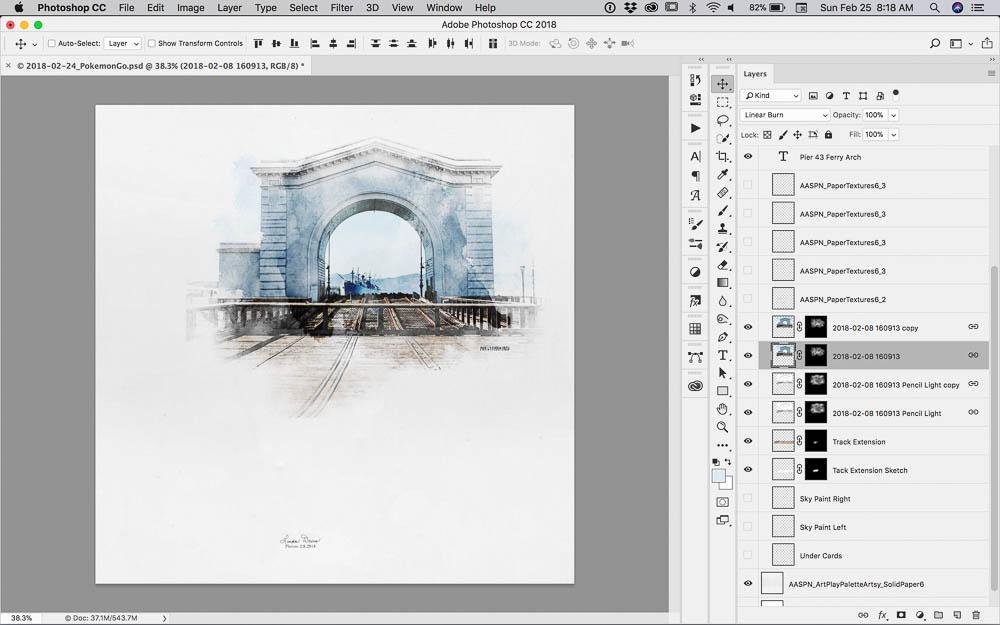Open the Character panel icon

point(695,156)
